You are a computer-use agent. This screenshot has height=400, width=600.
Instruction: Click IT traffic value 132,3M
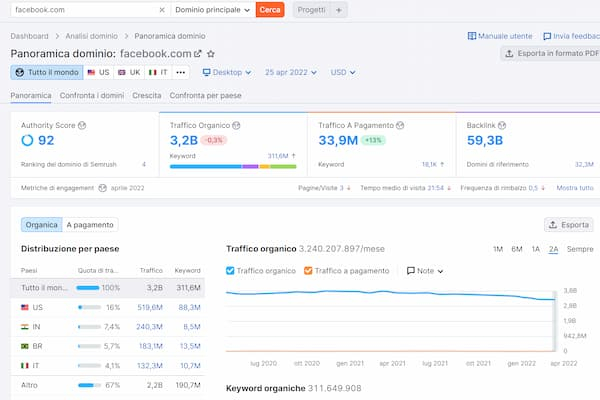click(150, 366)
